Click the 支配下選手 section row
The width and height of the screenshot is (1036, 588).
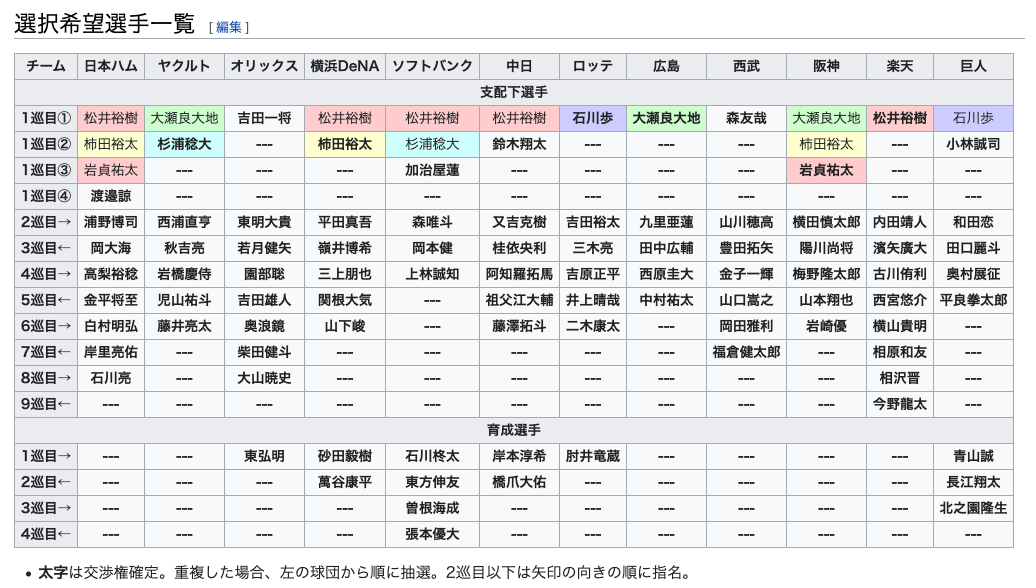click(514, 92)
